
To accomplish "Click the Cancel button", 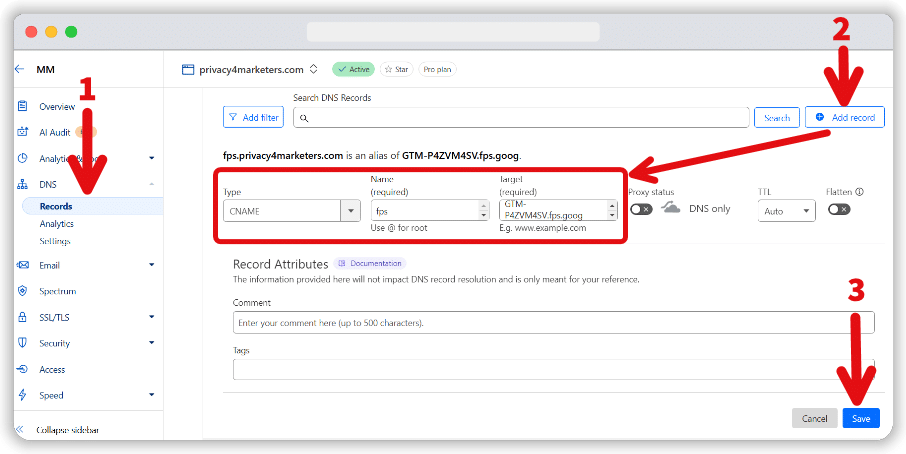I will coord(815,418).
